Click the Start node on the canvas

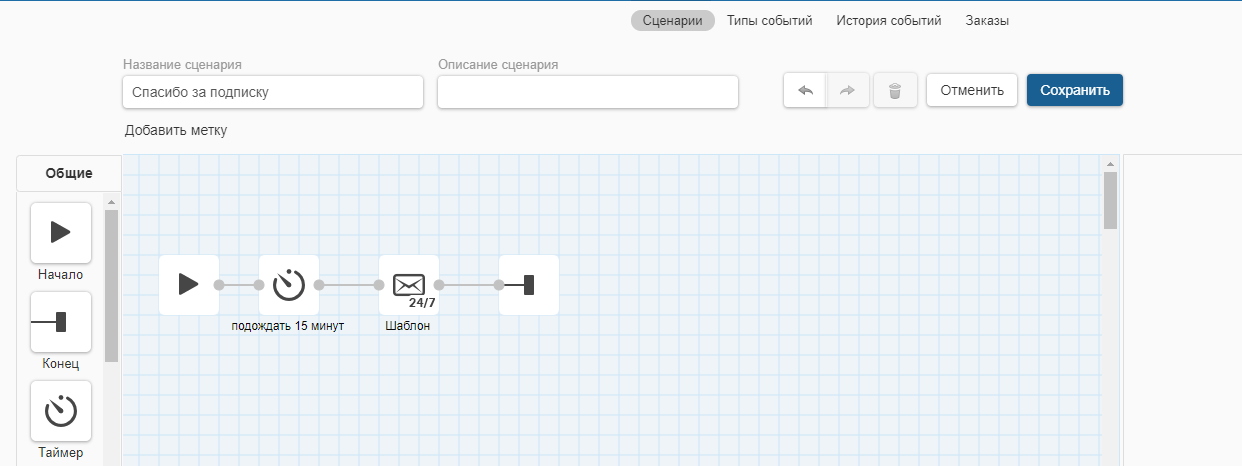188,285
